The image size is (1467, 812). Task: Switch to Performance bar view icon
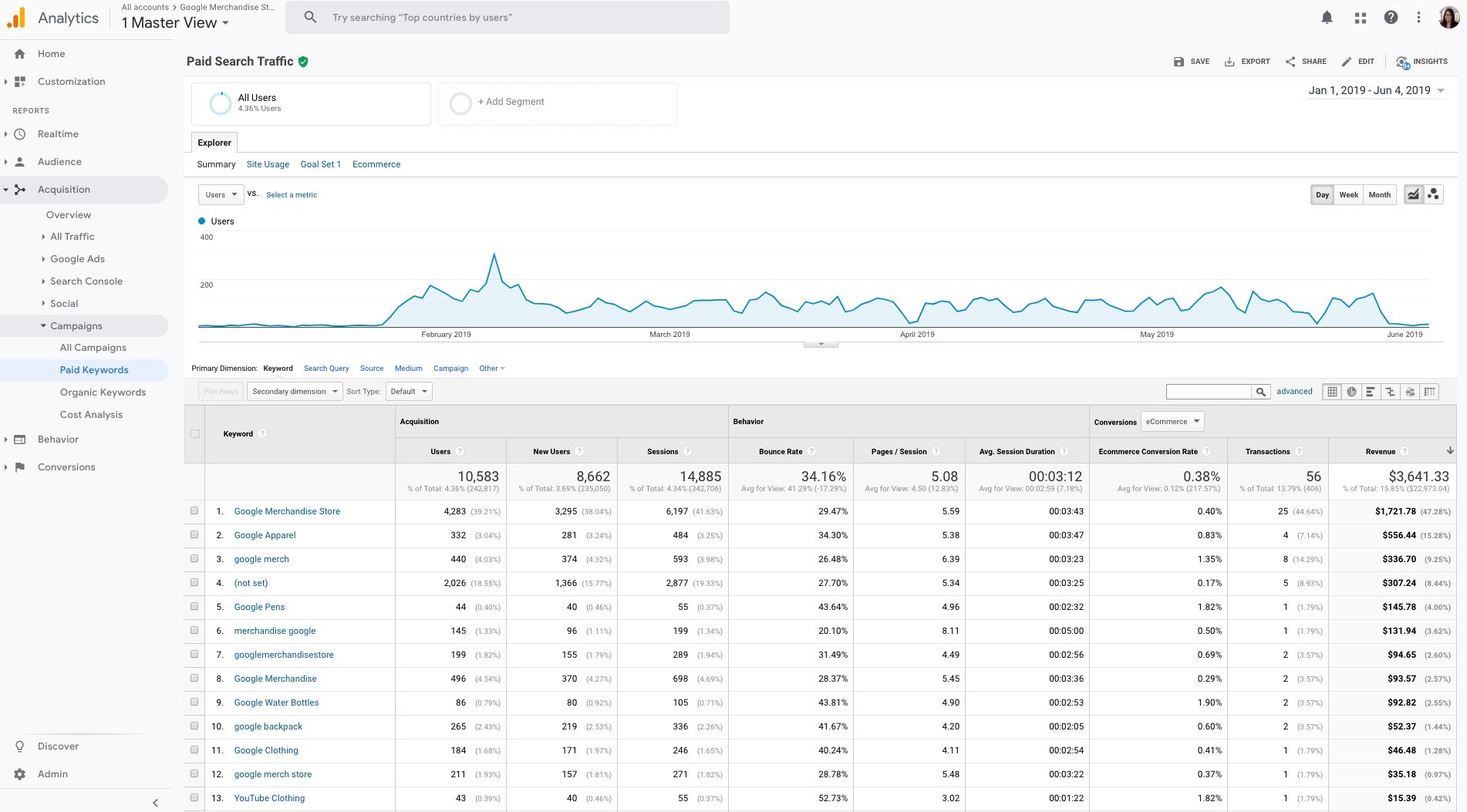(x=1371, y=392)
